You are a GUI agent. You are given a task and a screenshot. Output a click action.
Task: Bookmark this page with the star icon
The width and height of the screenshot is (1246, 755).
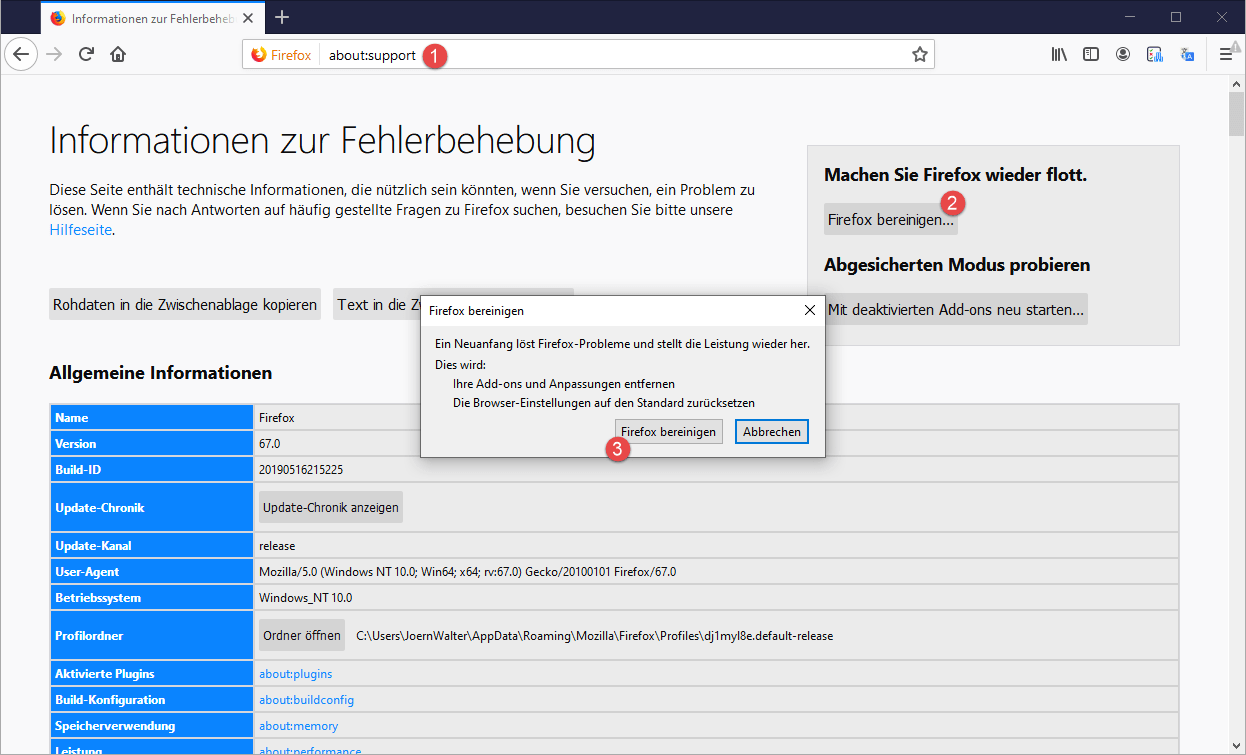tap(919, 55)
